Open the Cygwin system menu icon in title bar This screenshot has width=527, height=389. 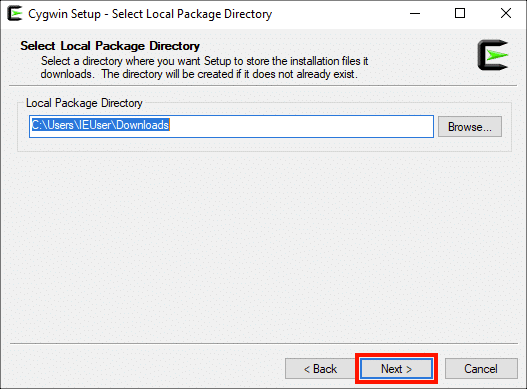pos(15,14)
